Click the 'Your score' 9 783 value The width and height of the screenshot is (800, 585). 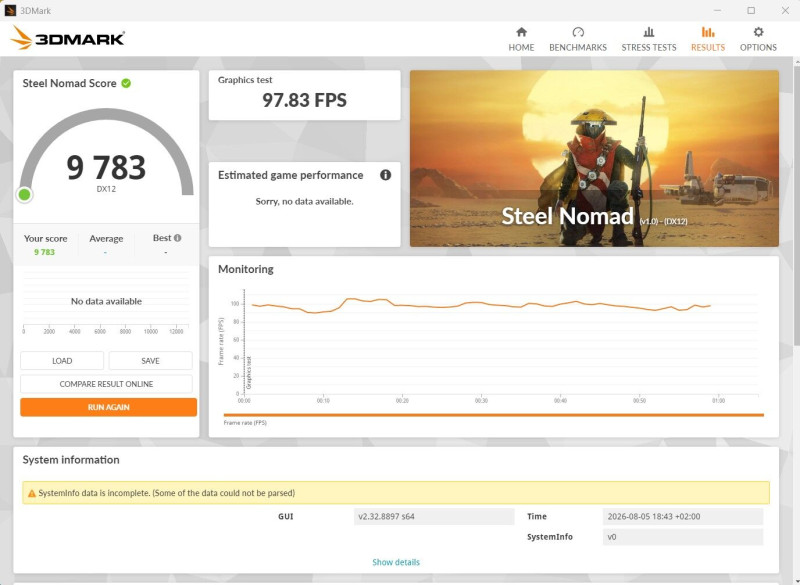(44, 252)
